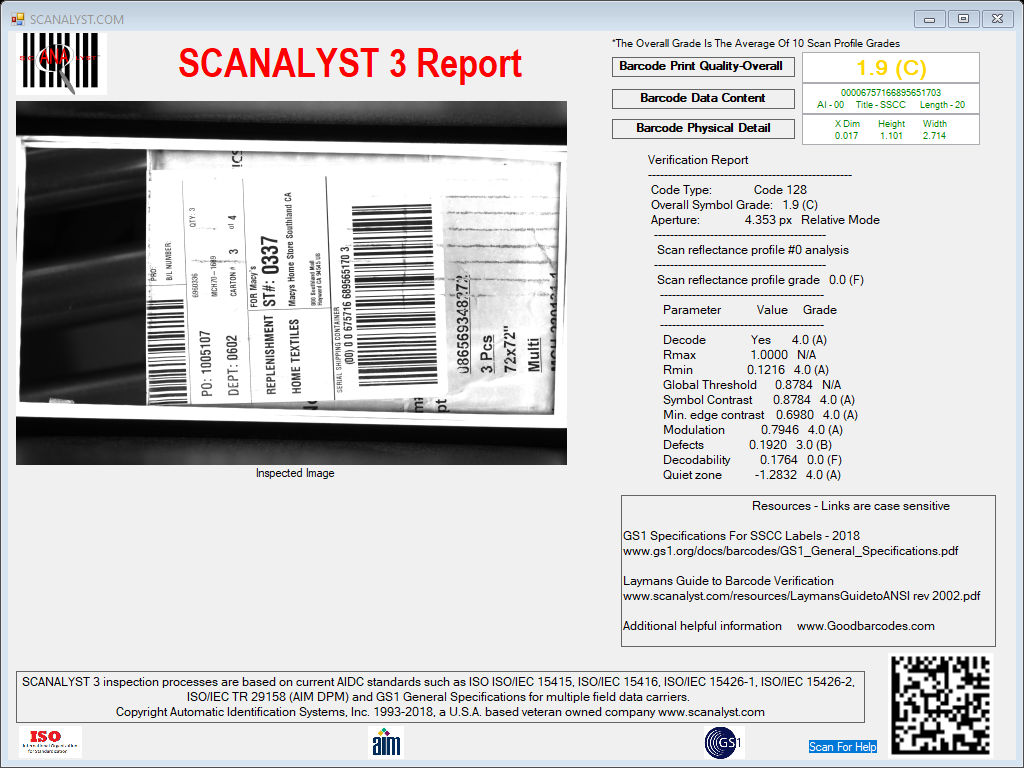1024x768 pixels.
Task: Click the inspected label image
Action: pos(291,283)
